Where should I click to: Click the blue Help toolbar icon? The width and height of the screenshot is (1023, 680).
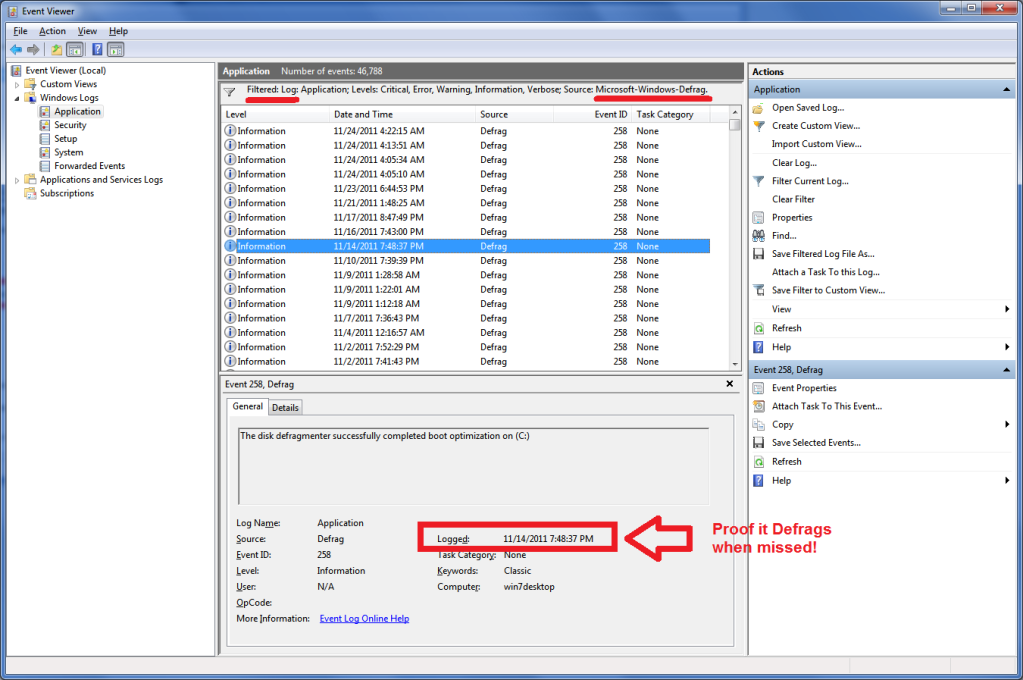click(x=97, y=49)
